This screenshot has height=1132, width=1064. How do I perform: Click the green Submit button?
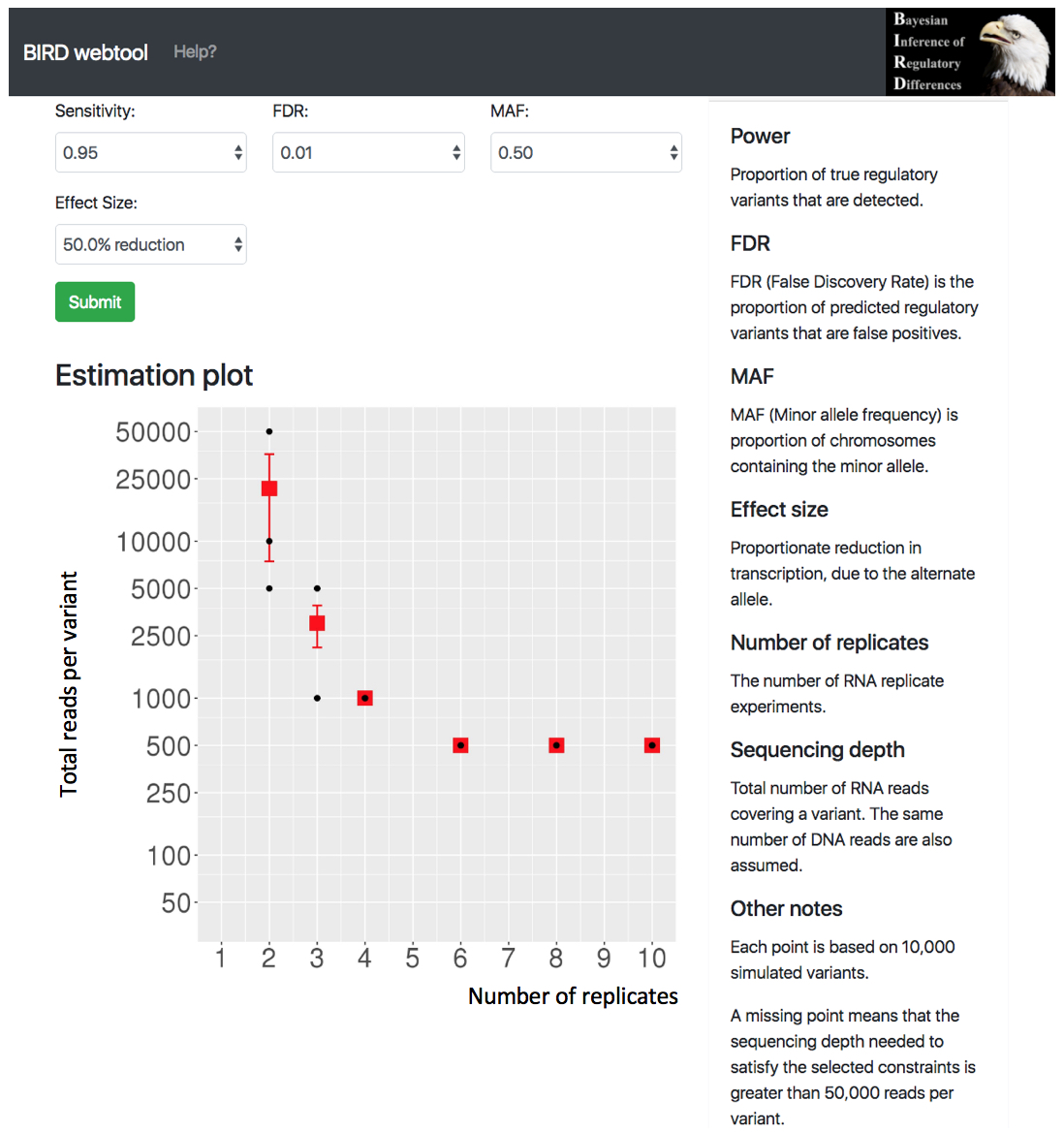95,301
